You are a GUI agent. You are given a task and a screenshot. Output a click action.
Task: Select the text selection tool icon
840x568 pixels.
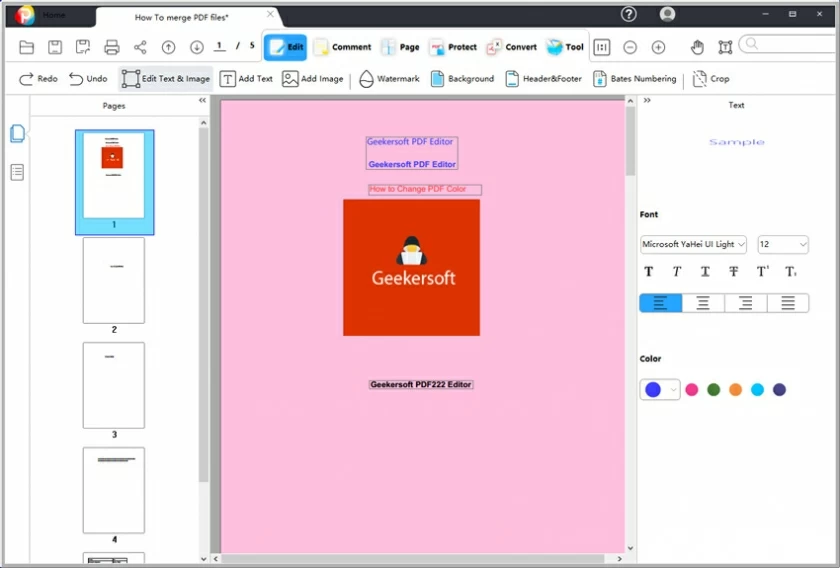coord(725,47)
